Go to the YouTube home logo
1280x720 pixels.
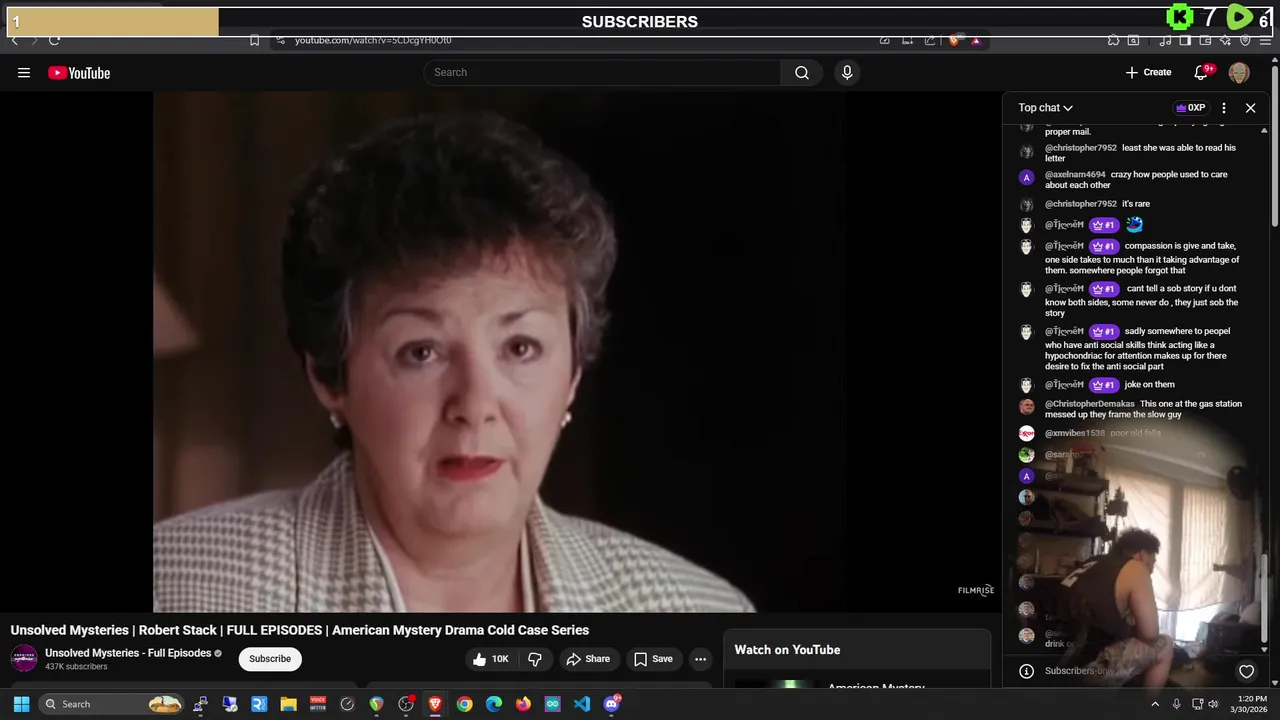[x=79, y=72]
